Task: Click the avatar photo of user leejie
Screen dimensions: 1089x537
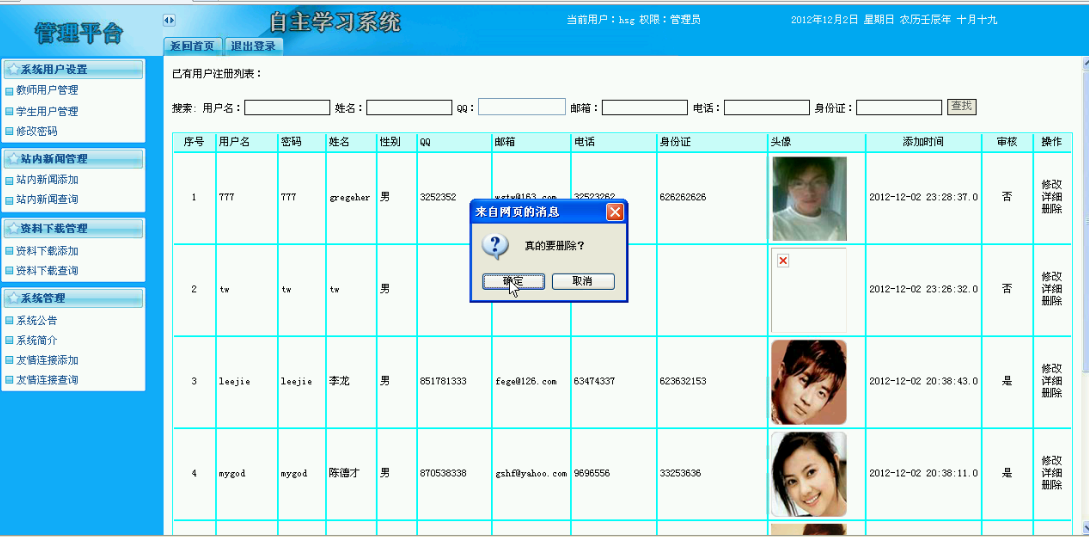Action: click(x=809, y=382)
